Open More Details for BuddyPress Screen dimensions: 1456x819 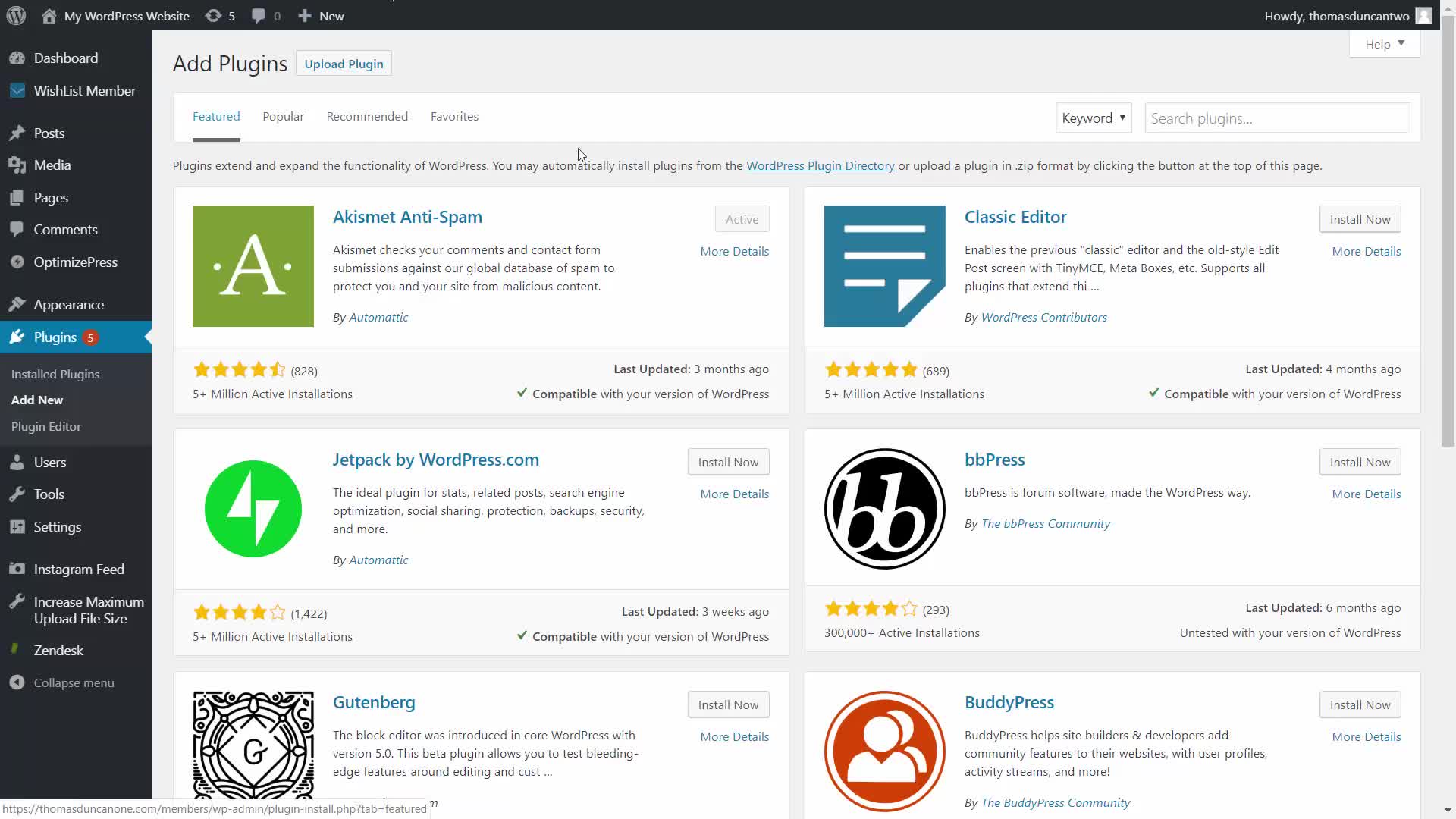1366,737
